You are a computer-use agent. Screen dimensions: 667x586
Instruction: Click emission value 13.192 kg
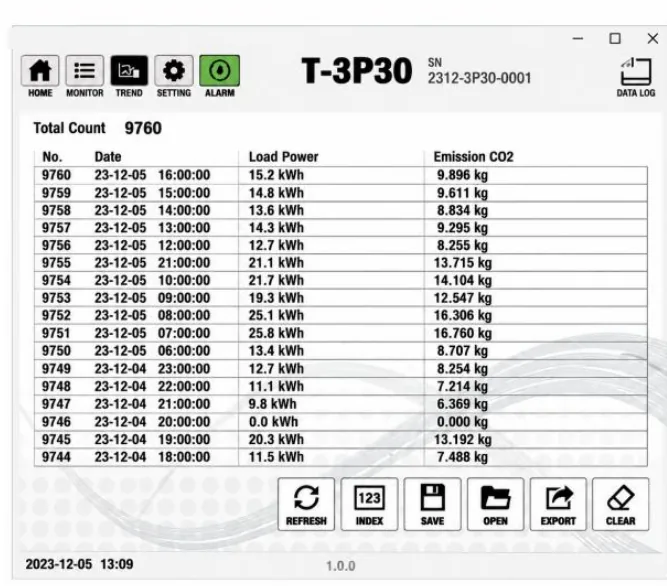click(463, 439)
